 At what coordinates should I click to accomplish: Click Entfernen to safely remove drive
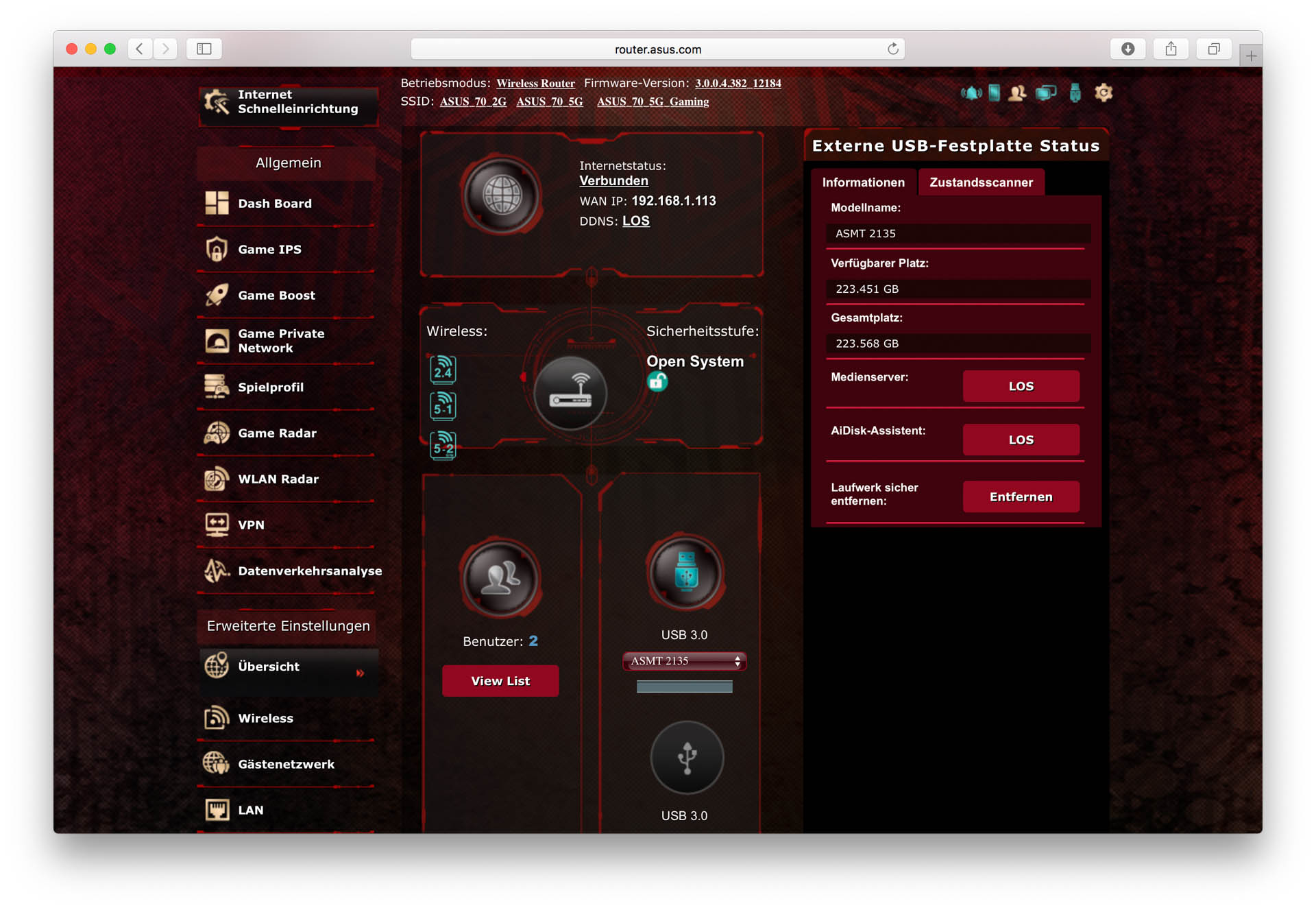click(x=1021, y=497)
